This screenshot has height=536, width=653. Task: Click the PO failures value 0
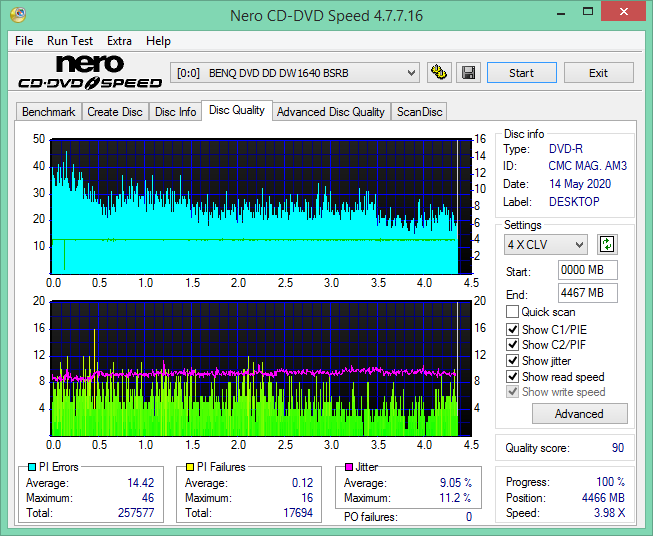[x=469, y=517]
